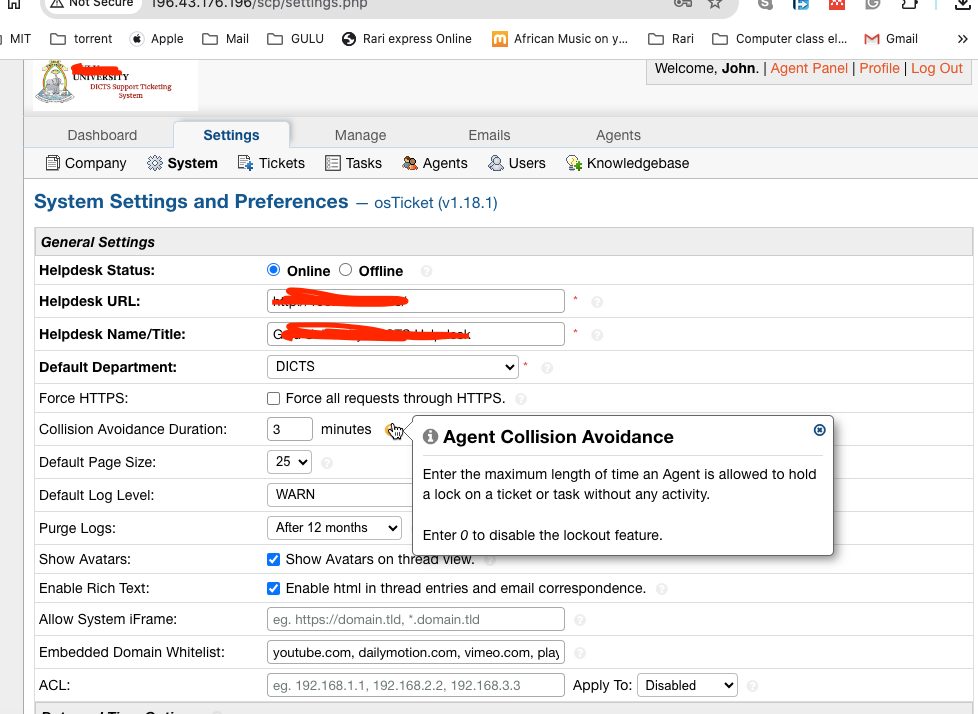This screenshot has height=714, width=978.
Task: Enable Force all requests through HTTPS
Action: 274,399
